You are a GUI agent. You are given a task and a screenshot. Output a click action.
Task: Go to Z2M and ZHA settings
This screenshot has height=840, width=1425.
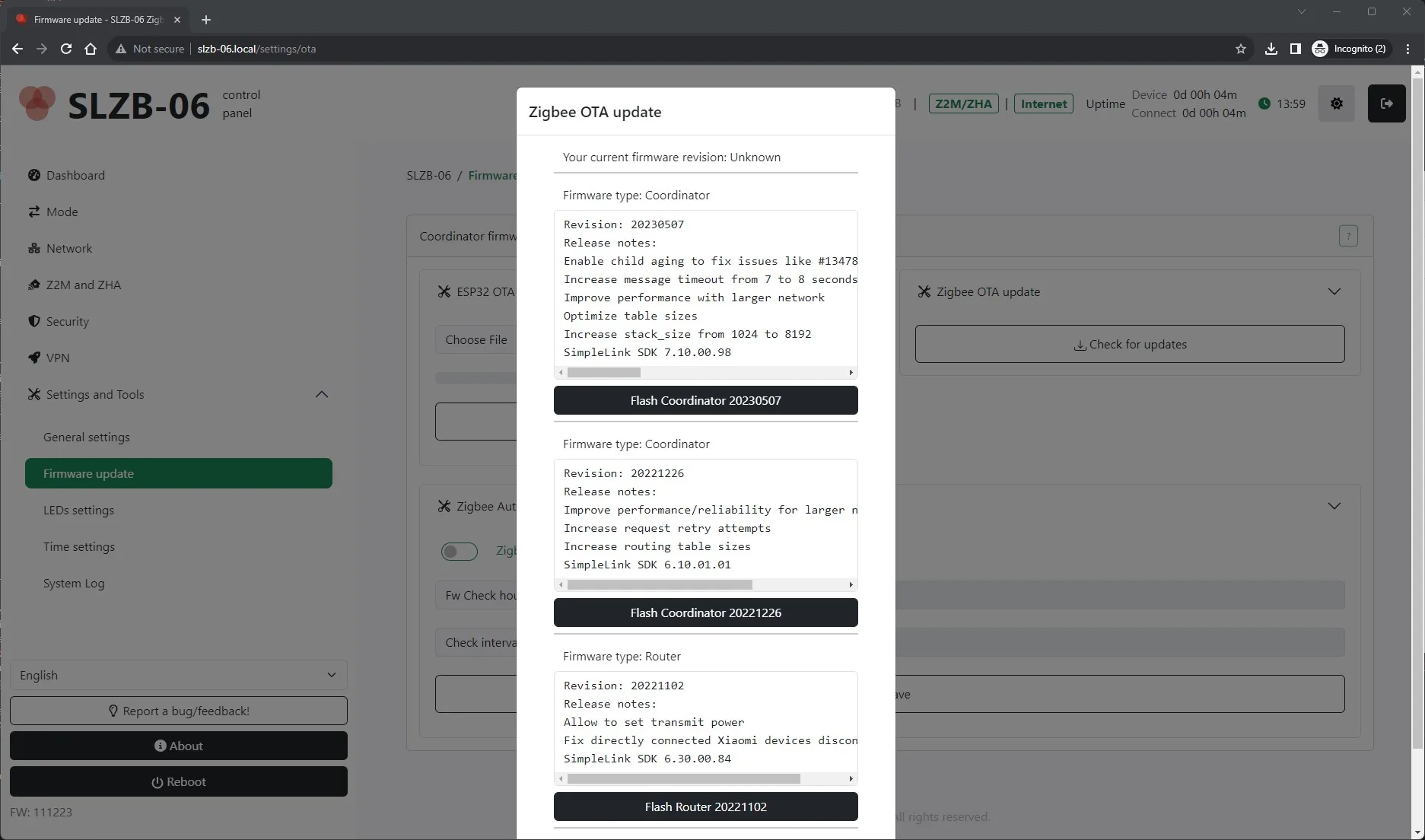point(83,285)
